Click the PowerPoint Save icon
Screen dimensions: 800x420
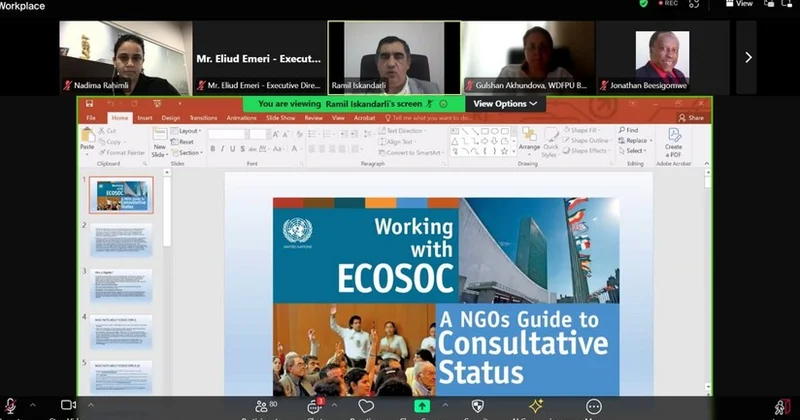pos(89,104)
